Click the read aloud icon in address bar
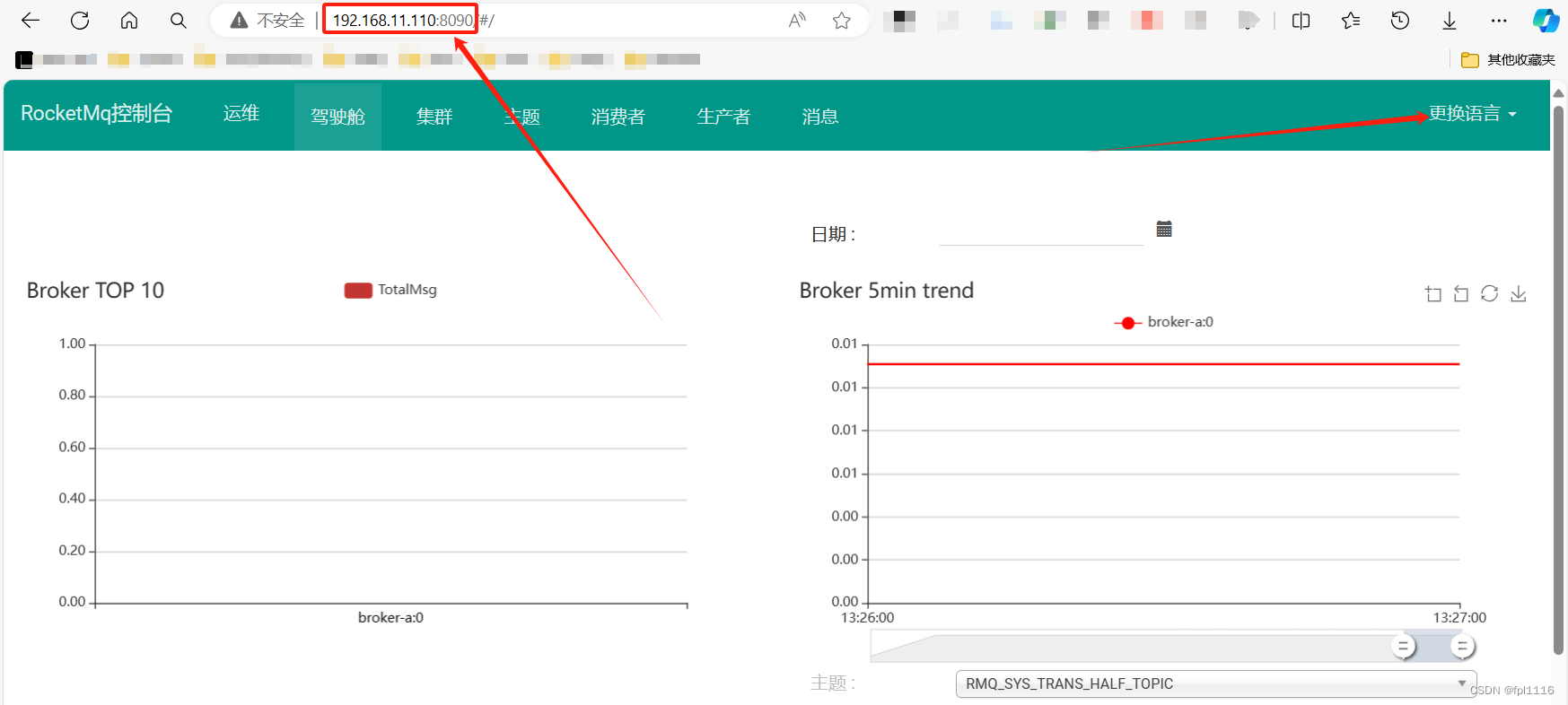The image size is (1568, 705). [797, 21]
